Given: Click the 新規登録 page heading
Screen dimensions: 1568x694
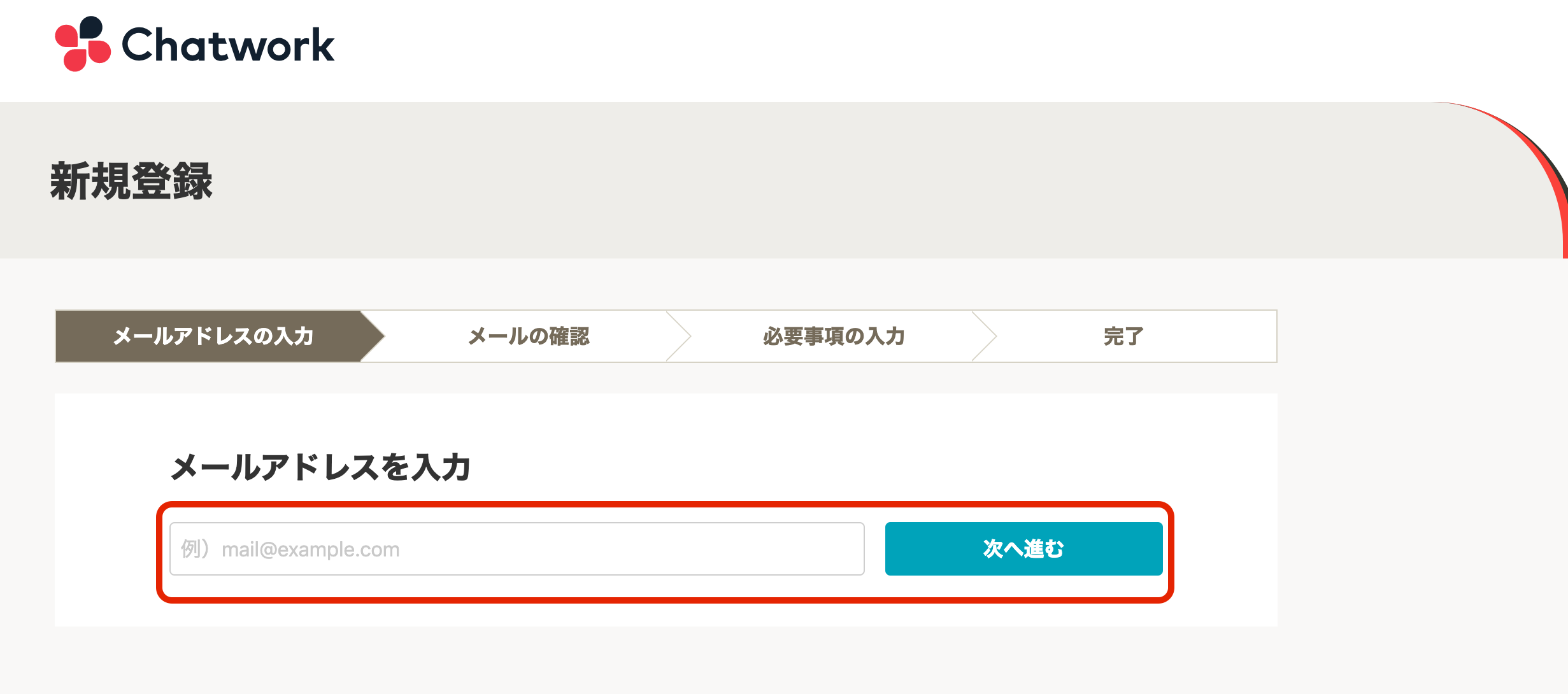Looking at the screenshot, I should (x=131, y=181).
